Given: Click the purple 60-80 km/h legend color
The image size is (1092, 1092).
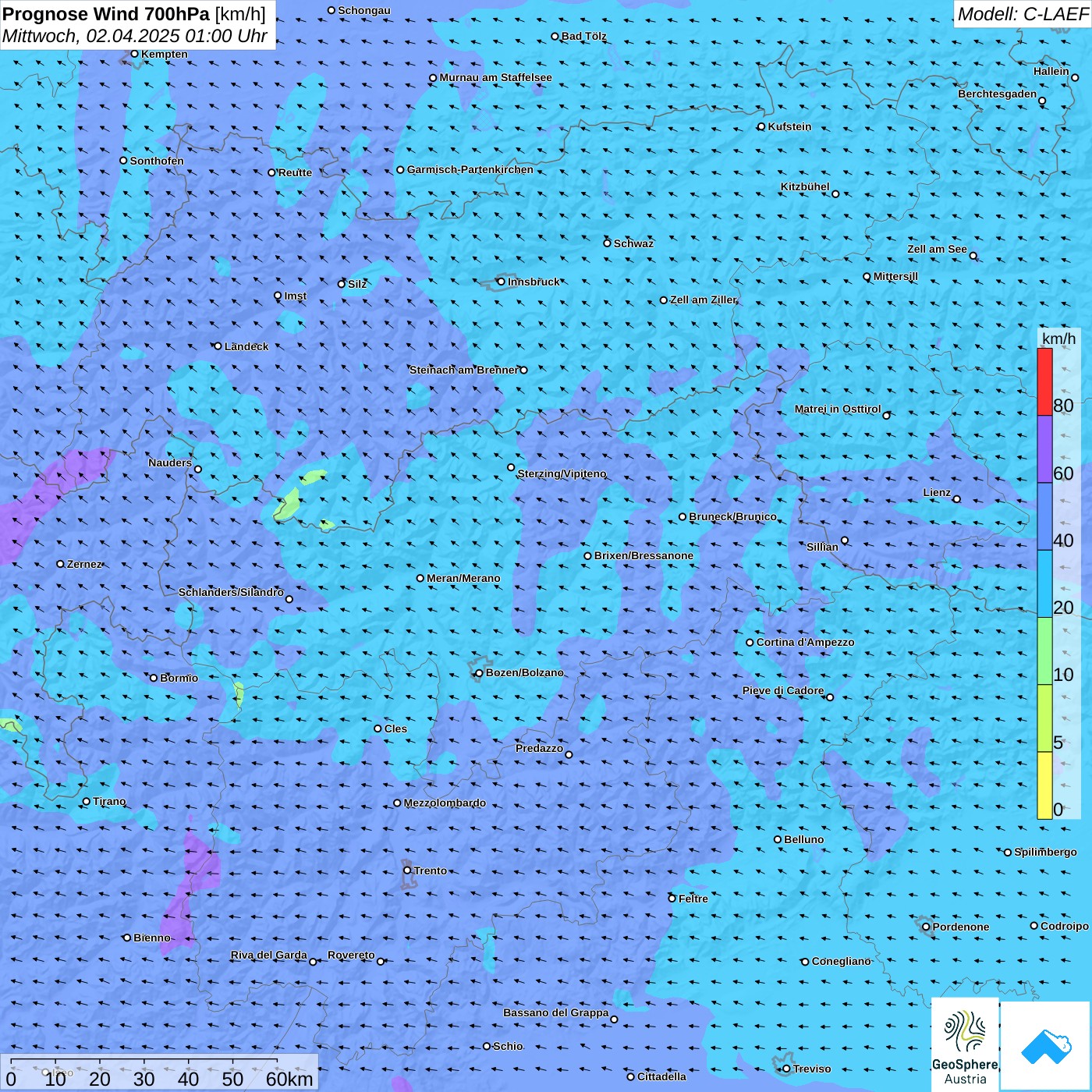Looking at the screenshot, I should click(x=1044, y=449).
